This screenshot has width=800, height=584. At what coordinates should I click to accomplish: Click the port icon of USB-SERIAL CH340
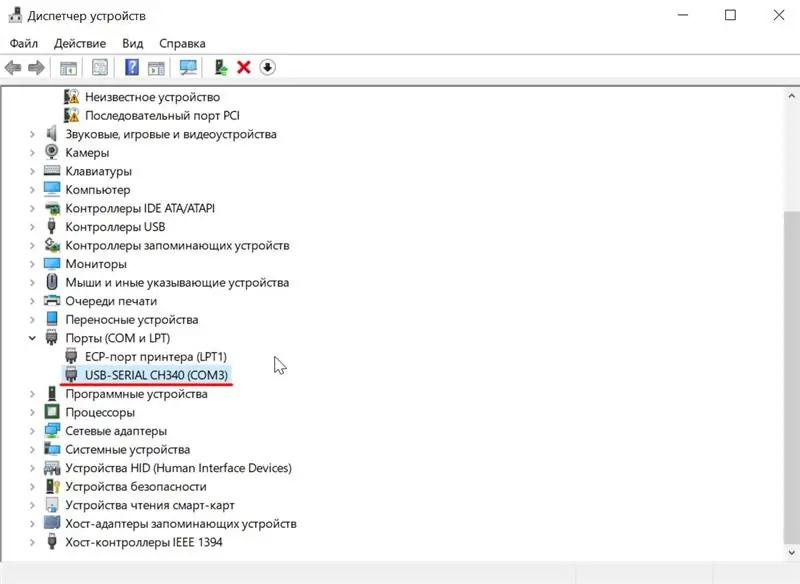tap(71, 375)
